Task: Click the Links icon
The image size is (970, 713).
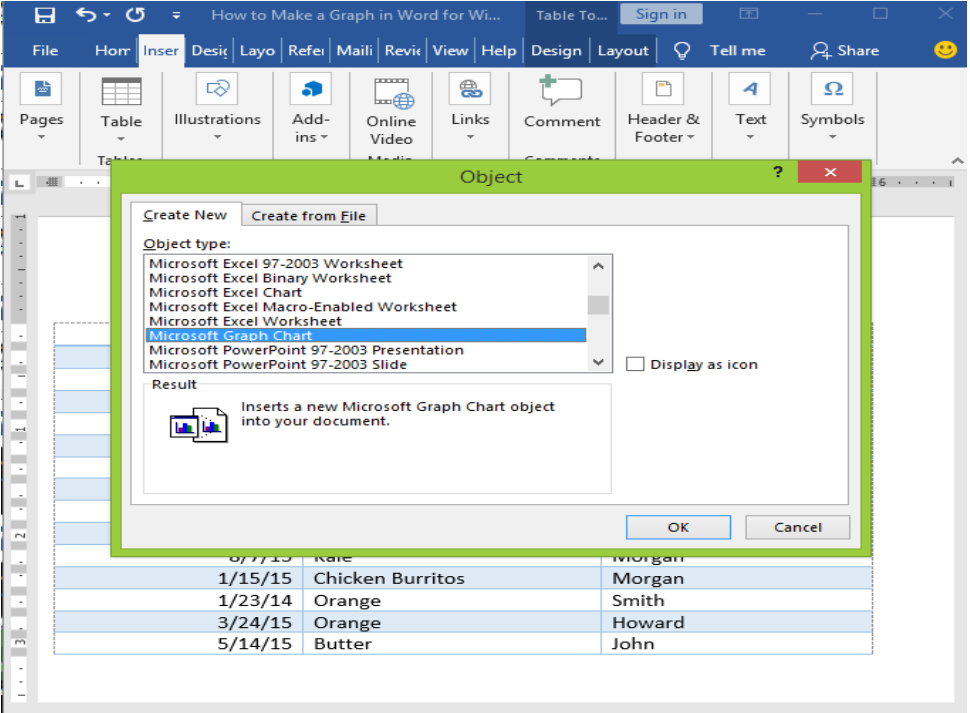Action: coord(470,88)
